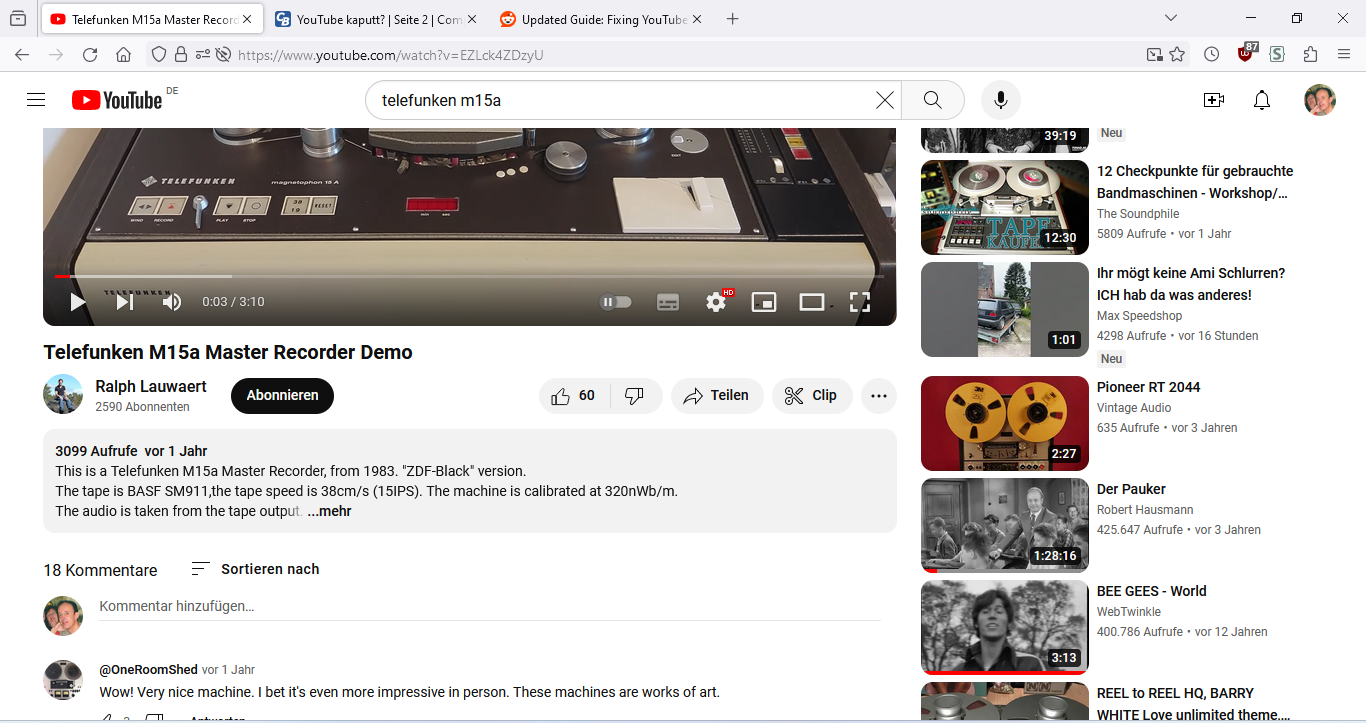The width and height of the screenshot is (1366, 723).
Task: Go to the browser home page
Action: pos(123,55)
